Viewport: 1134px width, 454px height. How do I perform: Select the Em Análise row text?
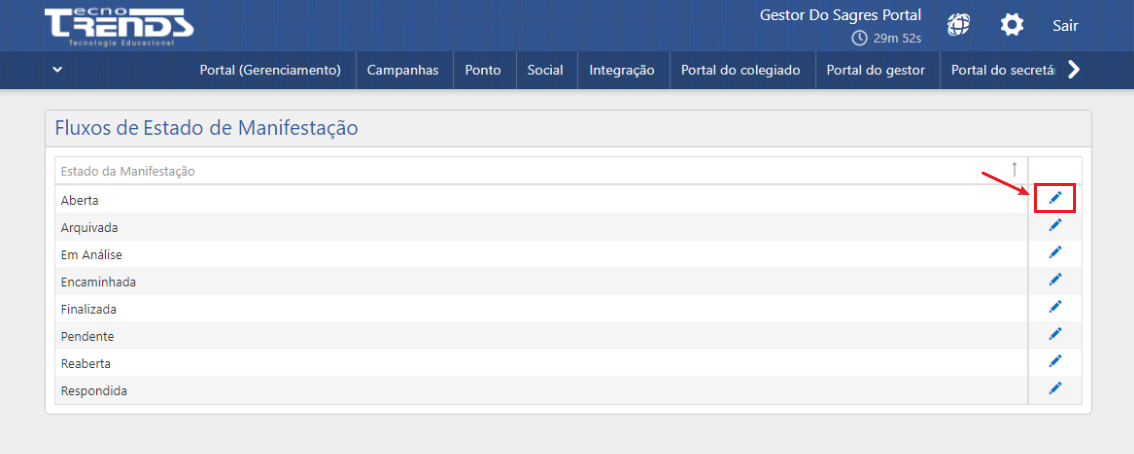(x=90, y=254)
